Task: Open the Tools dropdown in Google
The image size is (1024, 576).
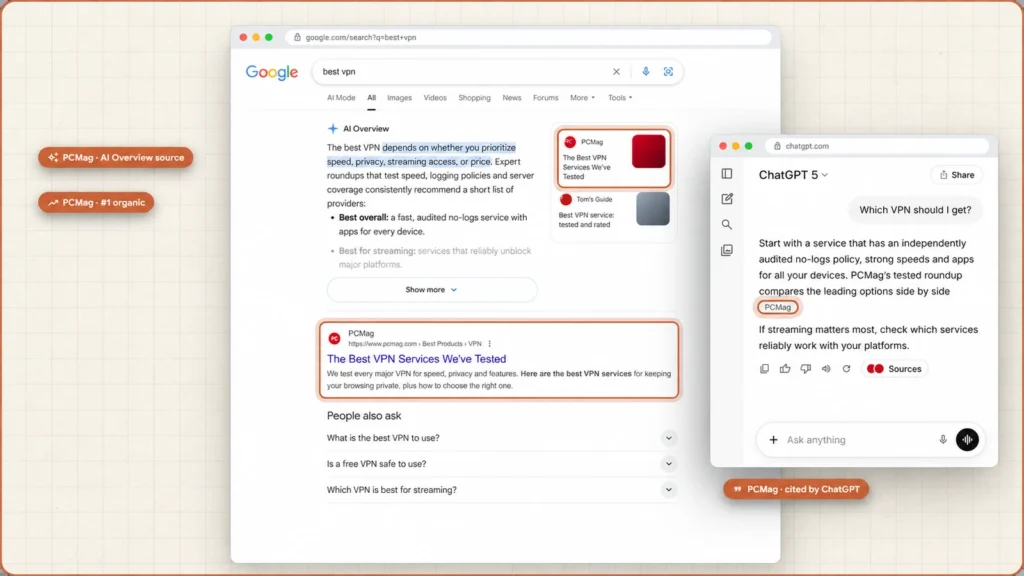Action: (620, 98)
